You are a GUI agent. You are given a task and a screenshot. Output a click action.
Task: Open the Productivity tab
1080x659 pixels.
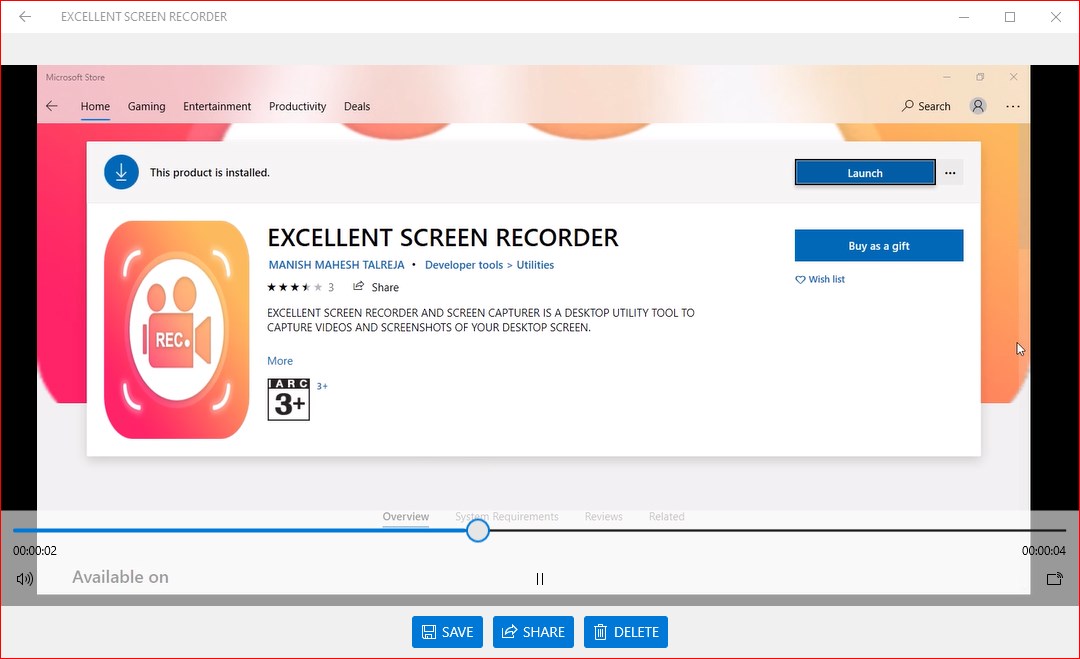(298, 106)
